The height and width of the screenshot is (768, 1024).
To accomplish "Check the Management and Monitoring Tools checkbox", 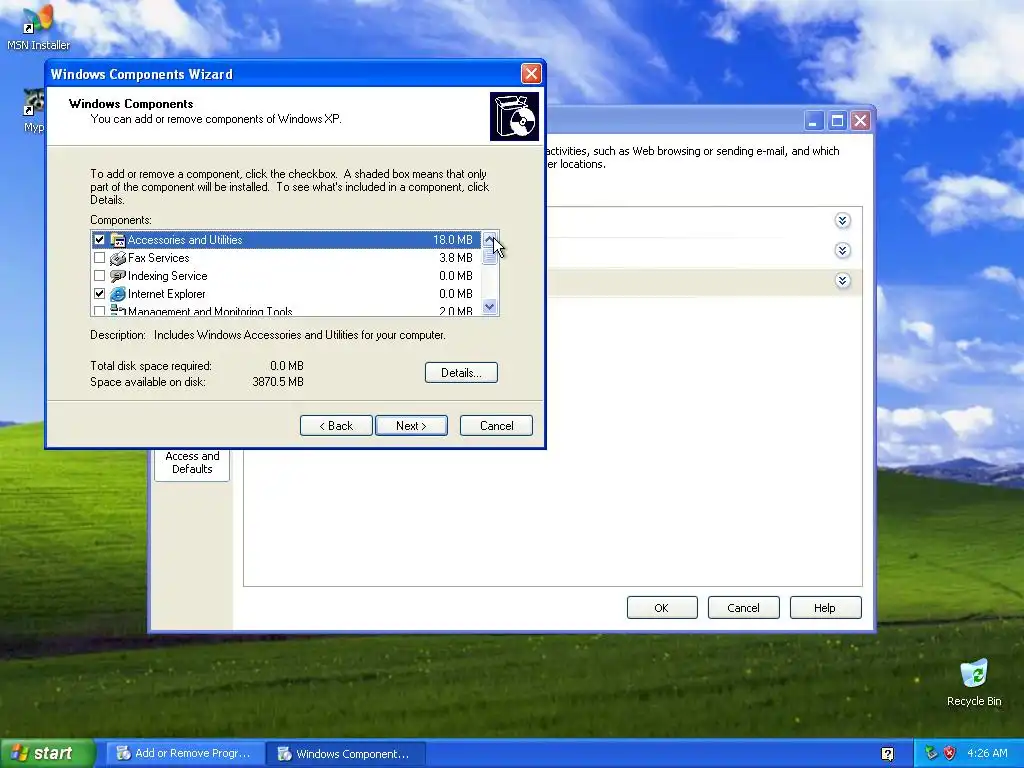I will pos(99,311).
